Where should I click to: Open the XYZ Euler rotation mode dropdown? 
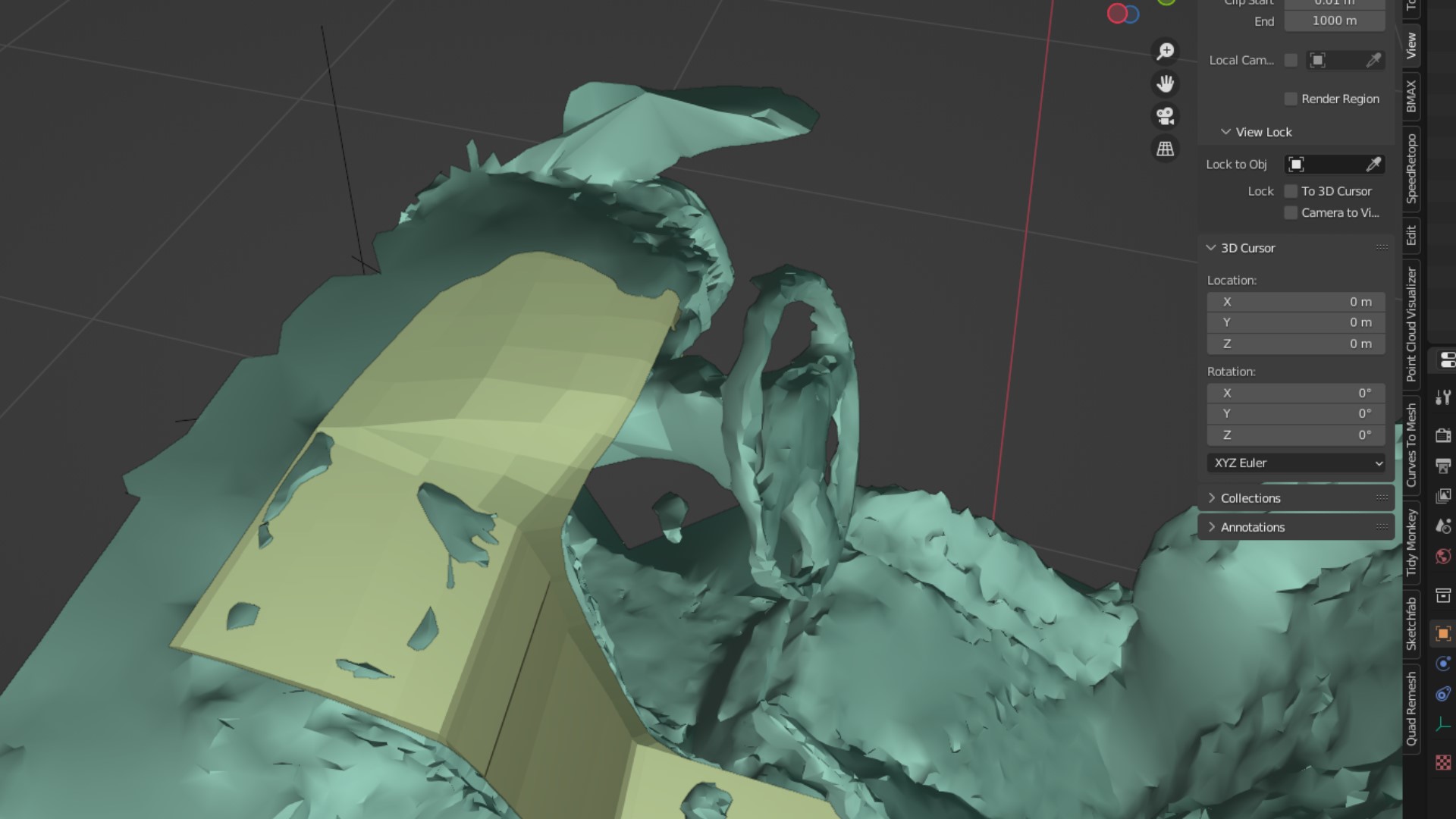click(x=1297, y=463)
